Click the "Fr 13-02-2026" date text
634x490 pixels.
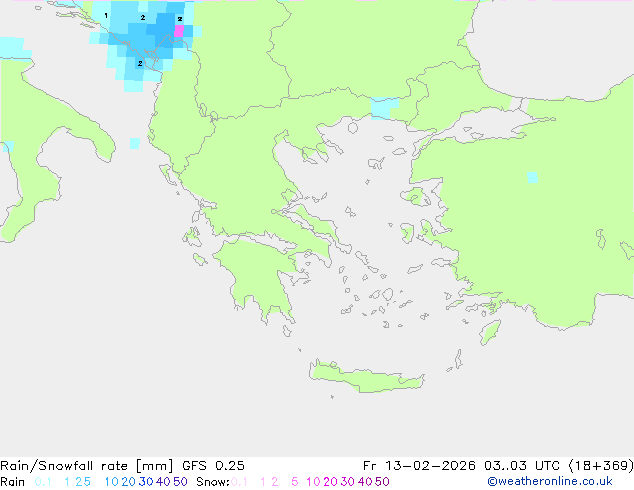click(x=419, y=466)
